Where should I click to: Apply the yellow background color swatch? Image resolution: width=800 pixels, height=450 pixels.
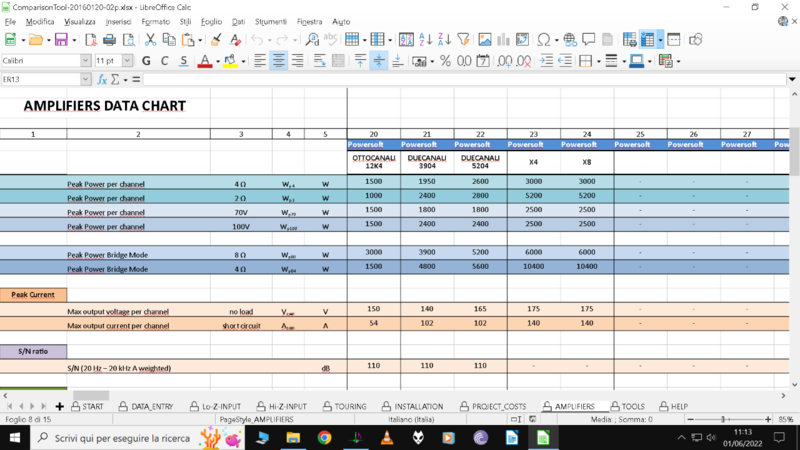coord(231,61)
